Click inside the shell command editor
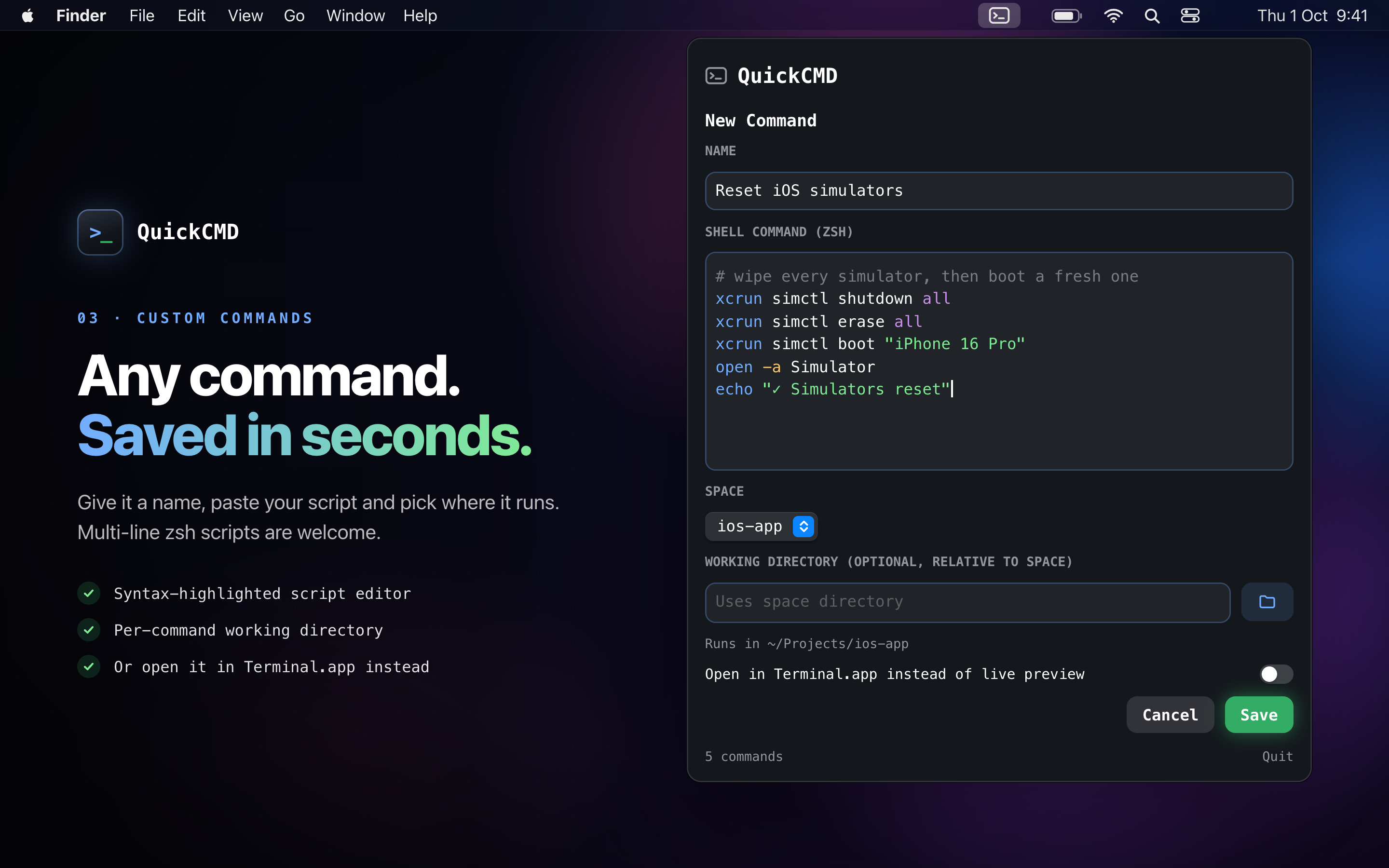 (999, 361)
